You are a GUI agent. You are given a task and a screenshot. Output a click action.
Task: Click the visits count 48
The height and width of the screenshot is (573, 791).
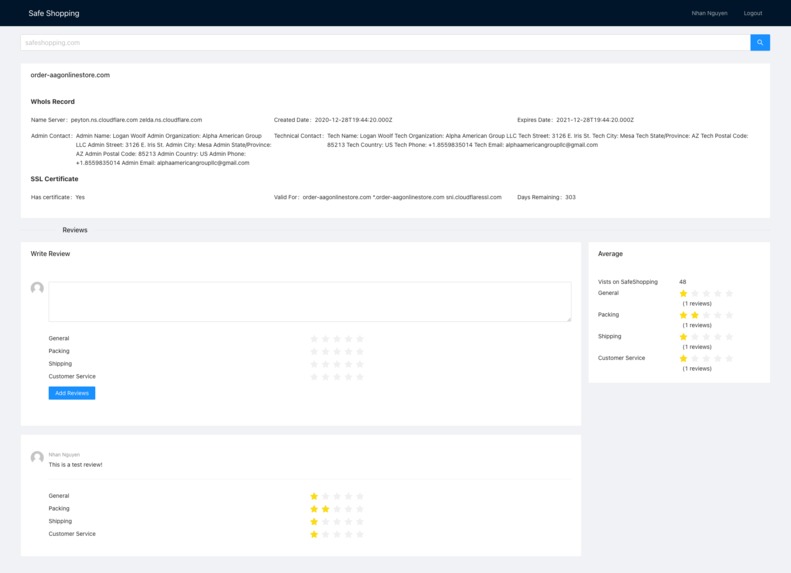click(x=683, y=282)
